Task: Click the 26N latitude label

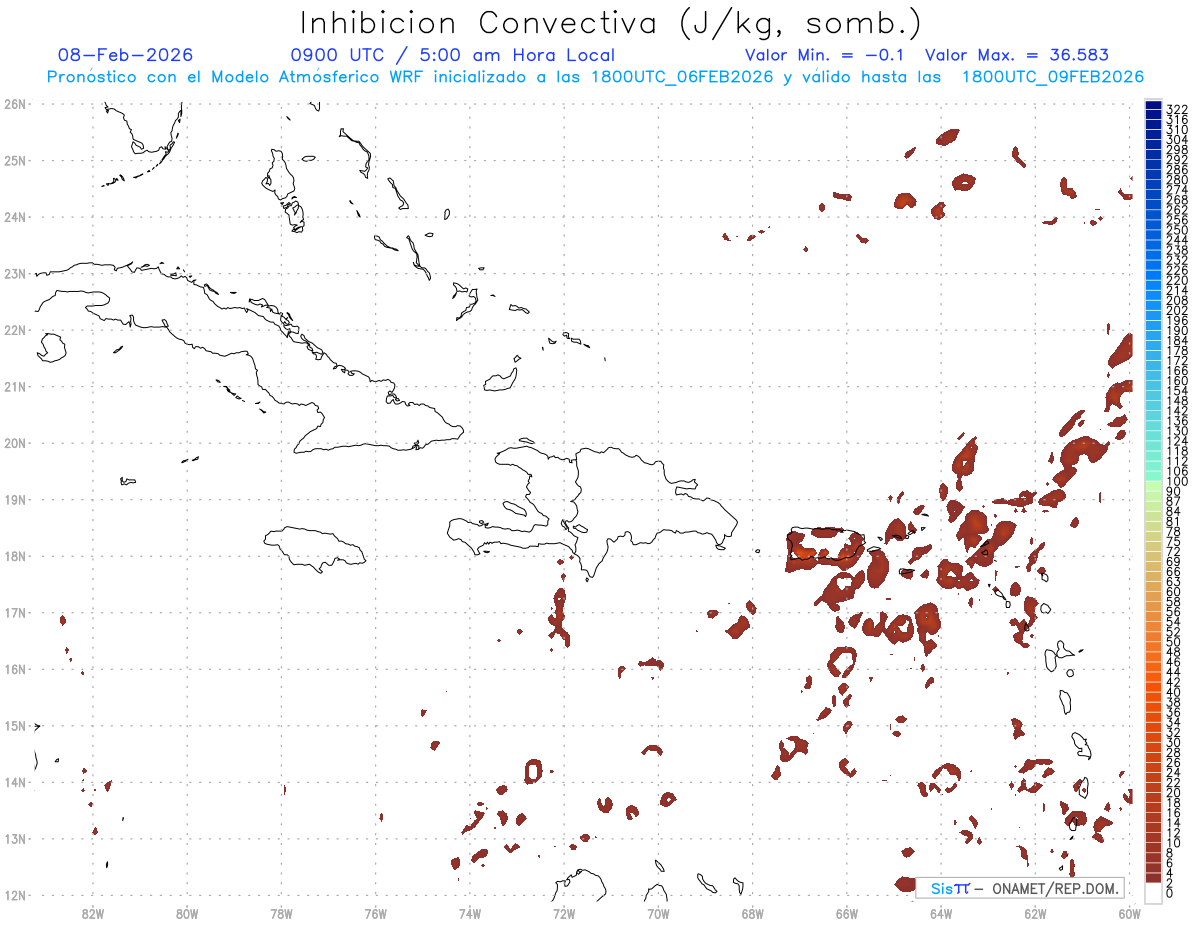Action: [x=14, y=104]
